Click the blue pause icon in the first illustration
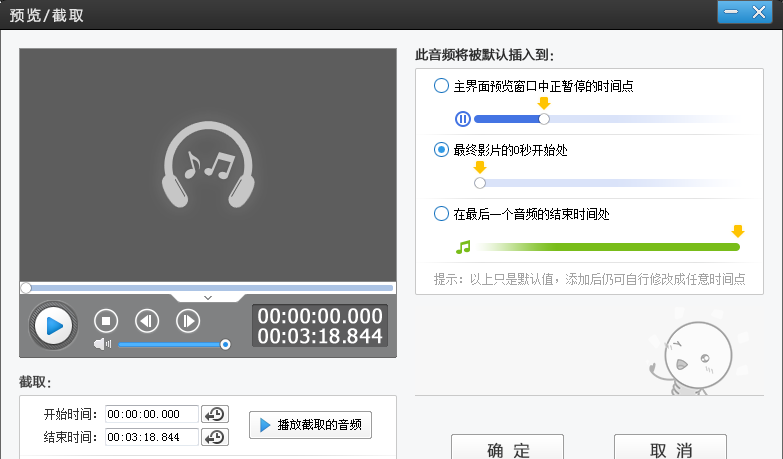Viewport: 783px width, 459px height. (463, 119)
